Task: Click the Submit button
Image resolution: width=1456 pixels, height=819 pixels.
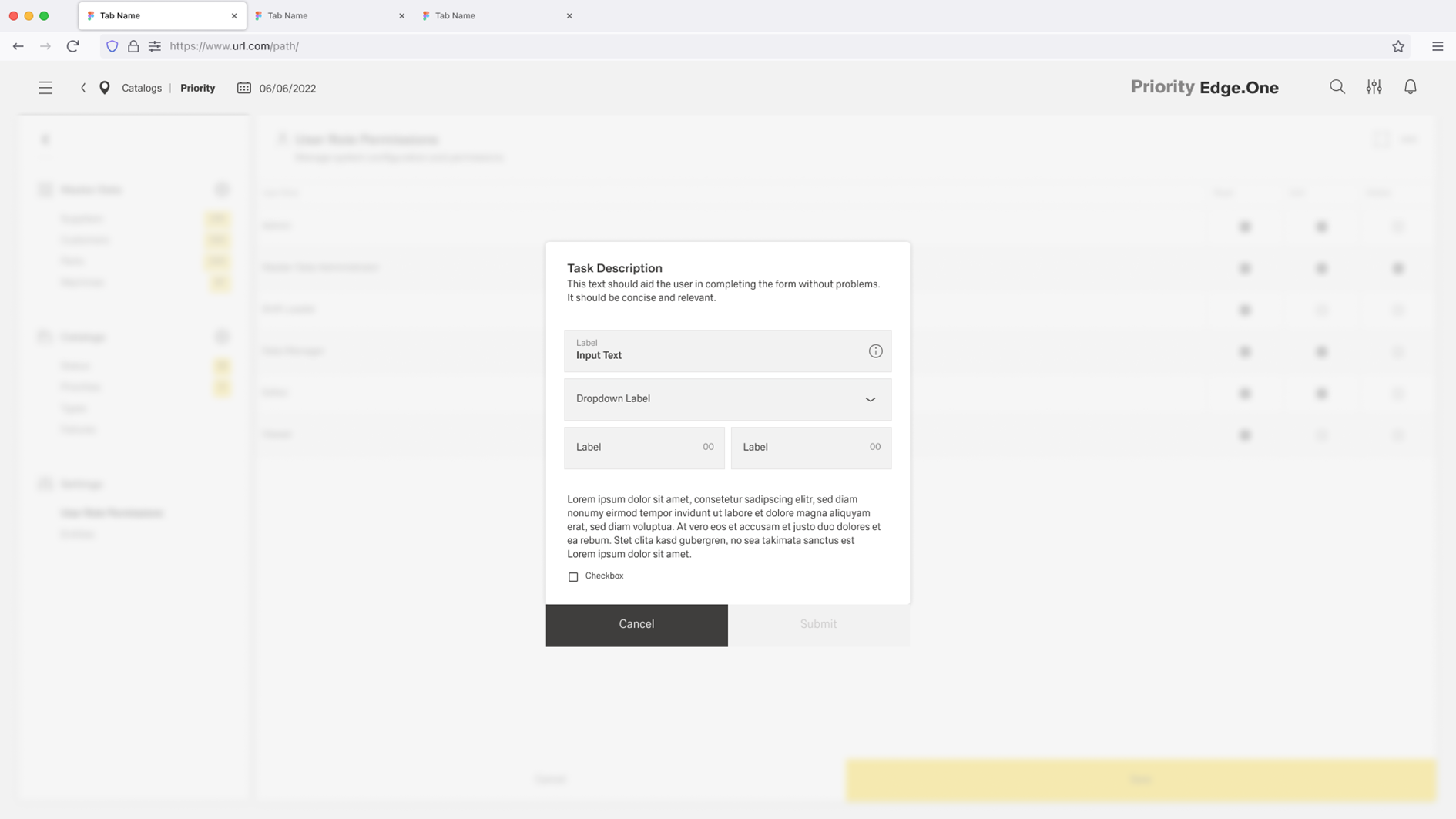Action: [818, 625]
